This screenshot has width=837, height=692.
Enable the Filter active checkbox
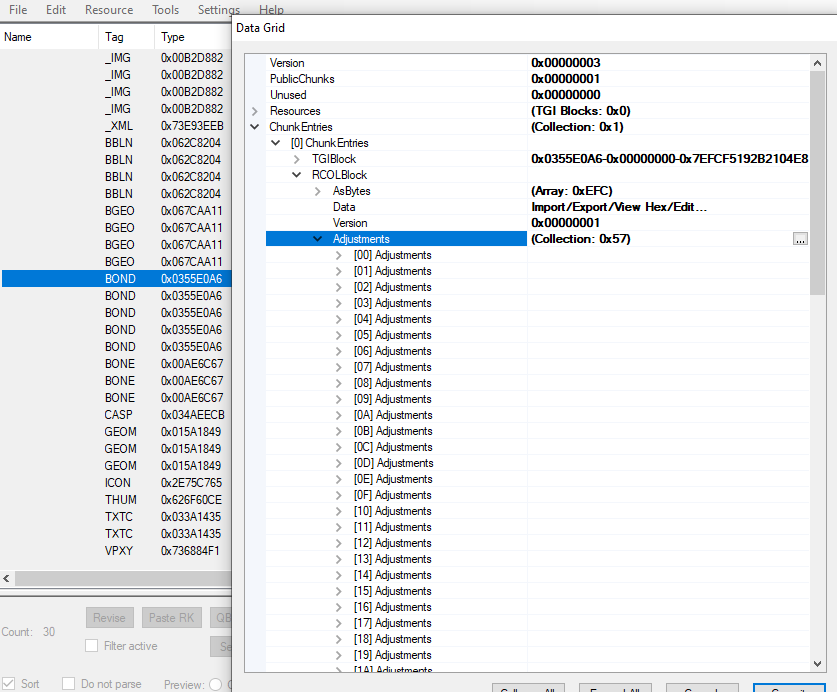click(x=91, y=646)
